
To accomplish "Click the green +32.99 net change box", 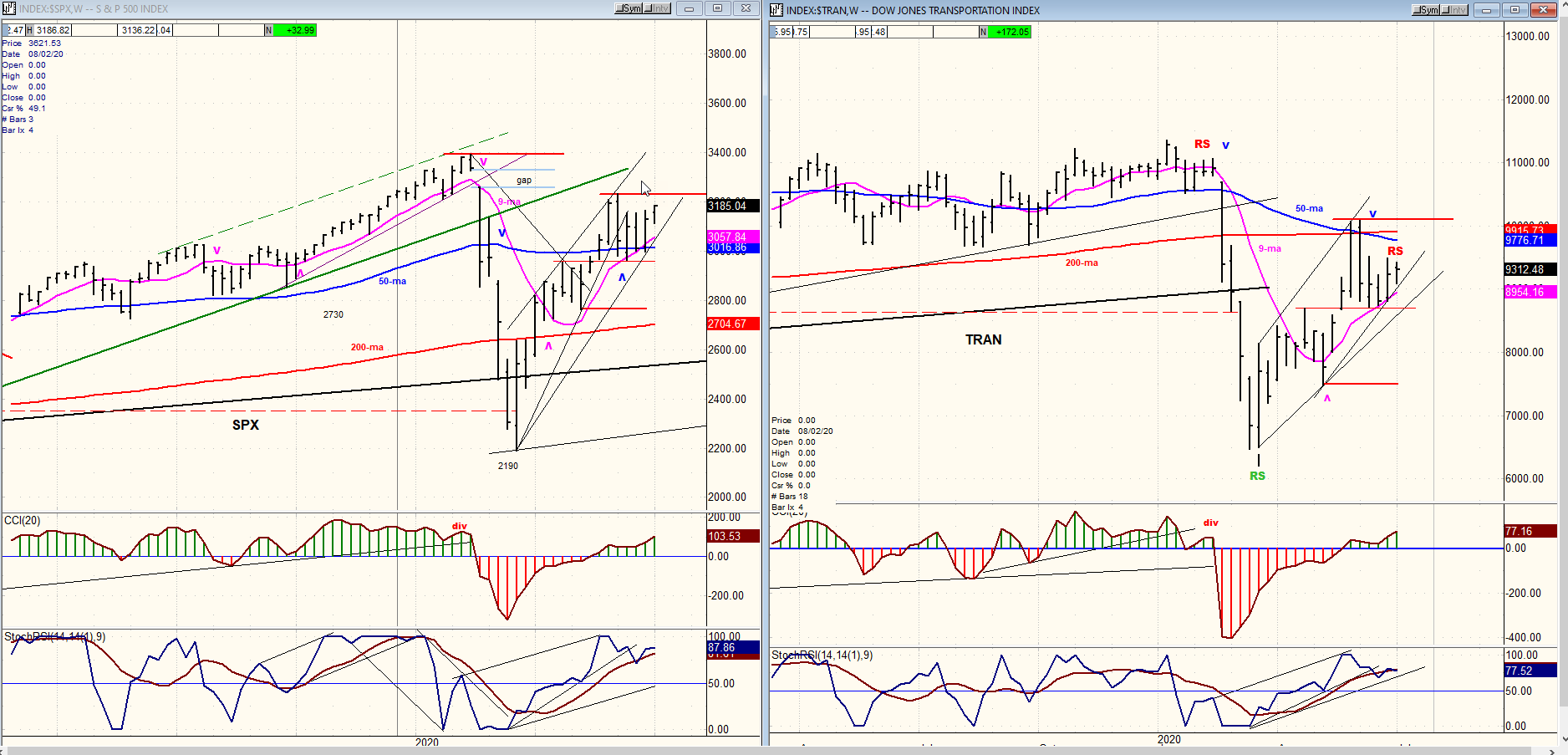I will pyautogui.click(x=295, y=30).
